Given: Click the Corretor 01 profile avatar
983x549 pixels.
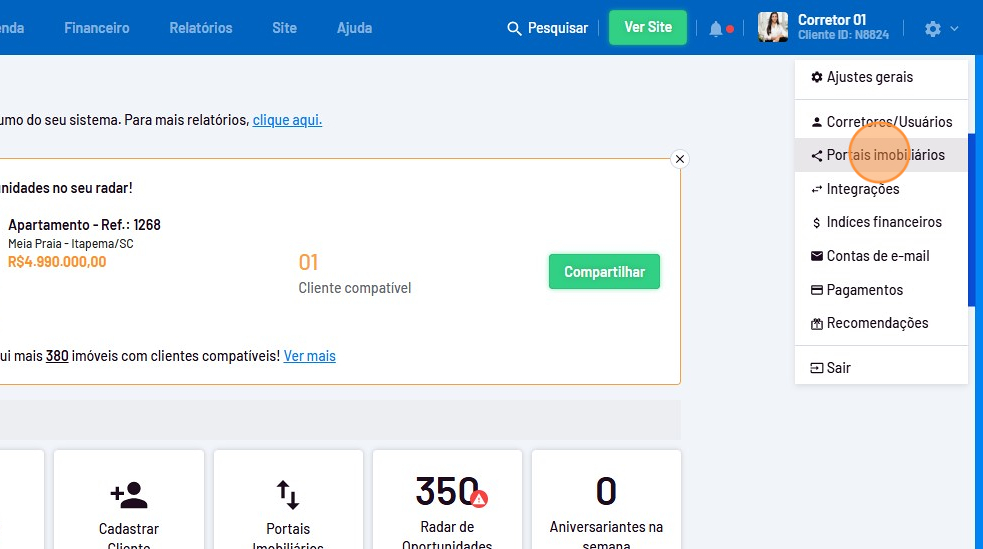Looking at the screenshot, I should click(773, 28).
